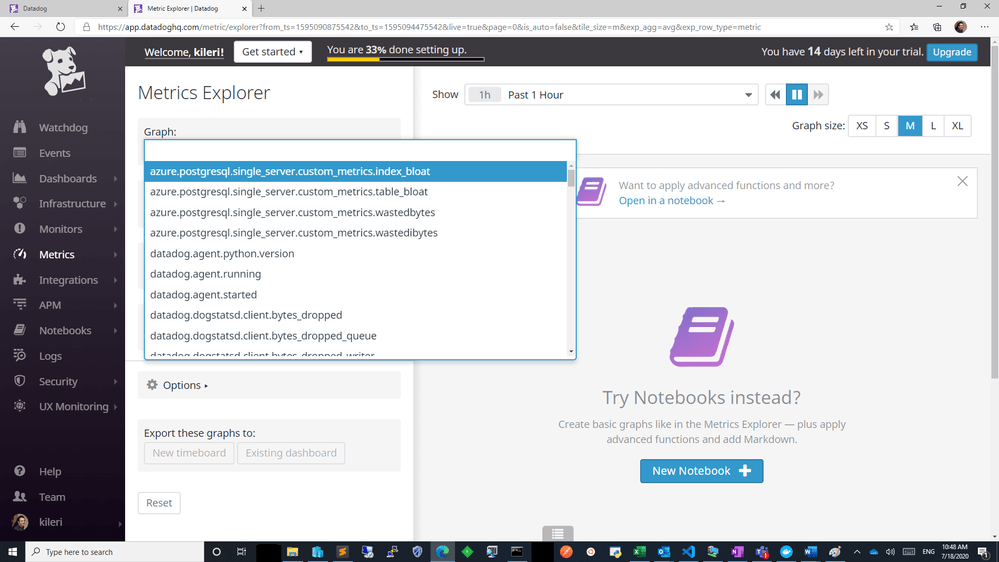Click the Team people icon
This screenshot has height=562, width=999.
20,496
